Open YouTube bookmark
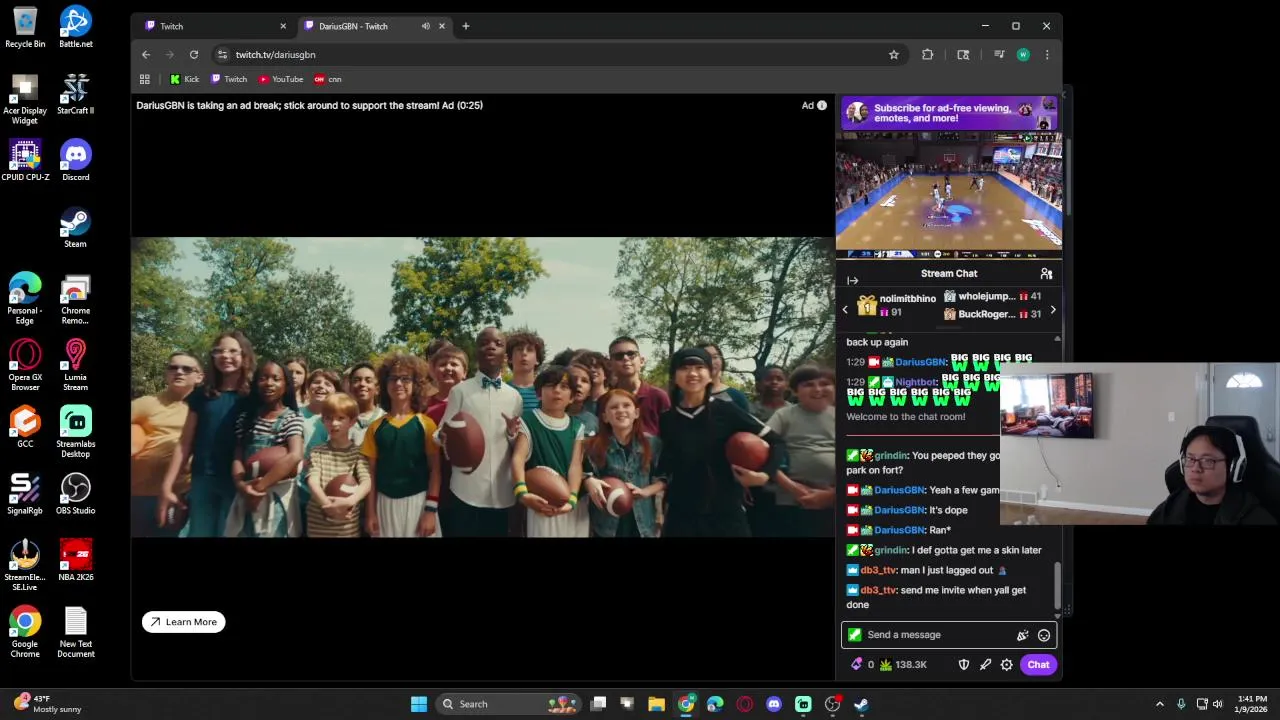Viewport: 1280px width, 720px height. point(281,79)
